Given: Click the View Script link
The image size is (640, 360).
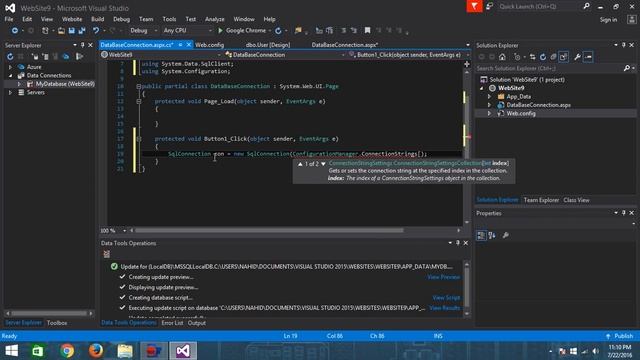Looking at the screenshot, I should tap(446, 298).
